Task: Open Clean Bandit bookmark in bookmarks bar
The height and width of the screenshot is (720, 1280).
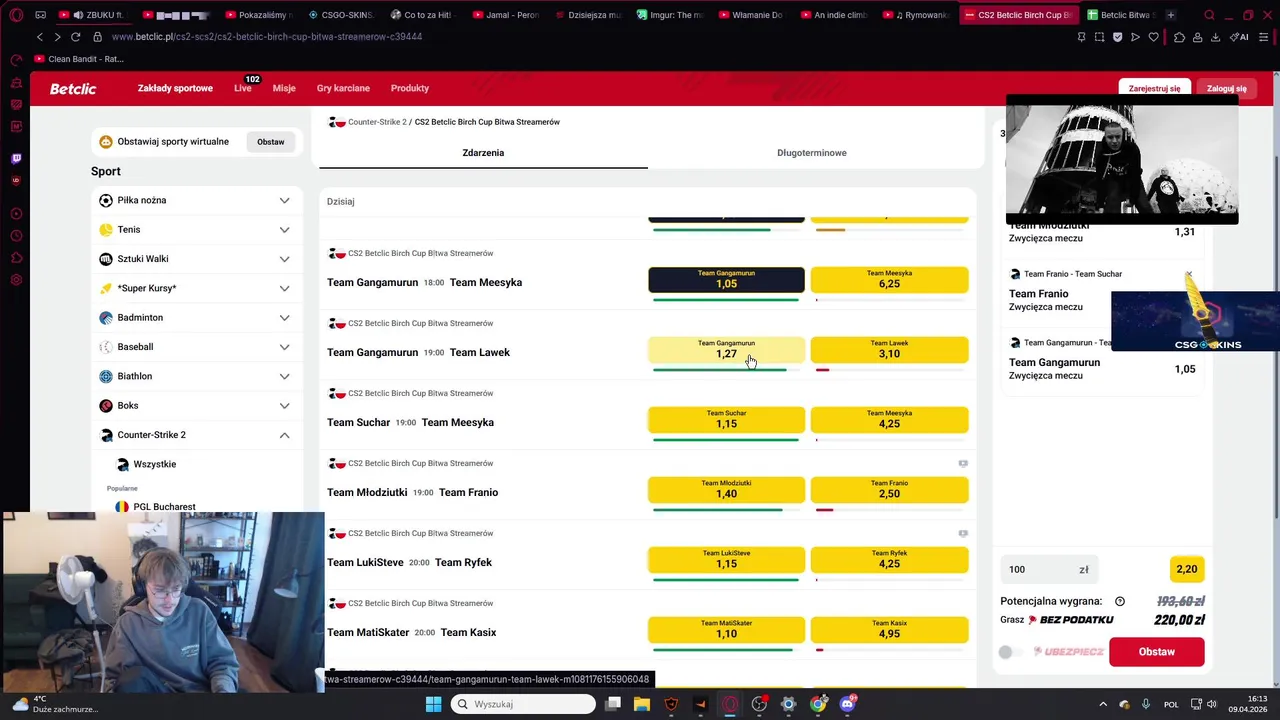Action: tap(79, 59)
